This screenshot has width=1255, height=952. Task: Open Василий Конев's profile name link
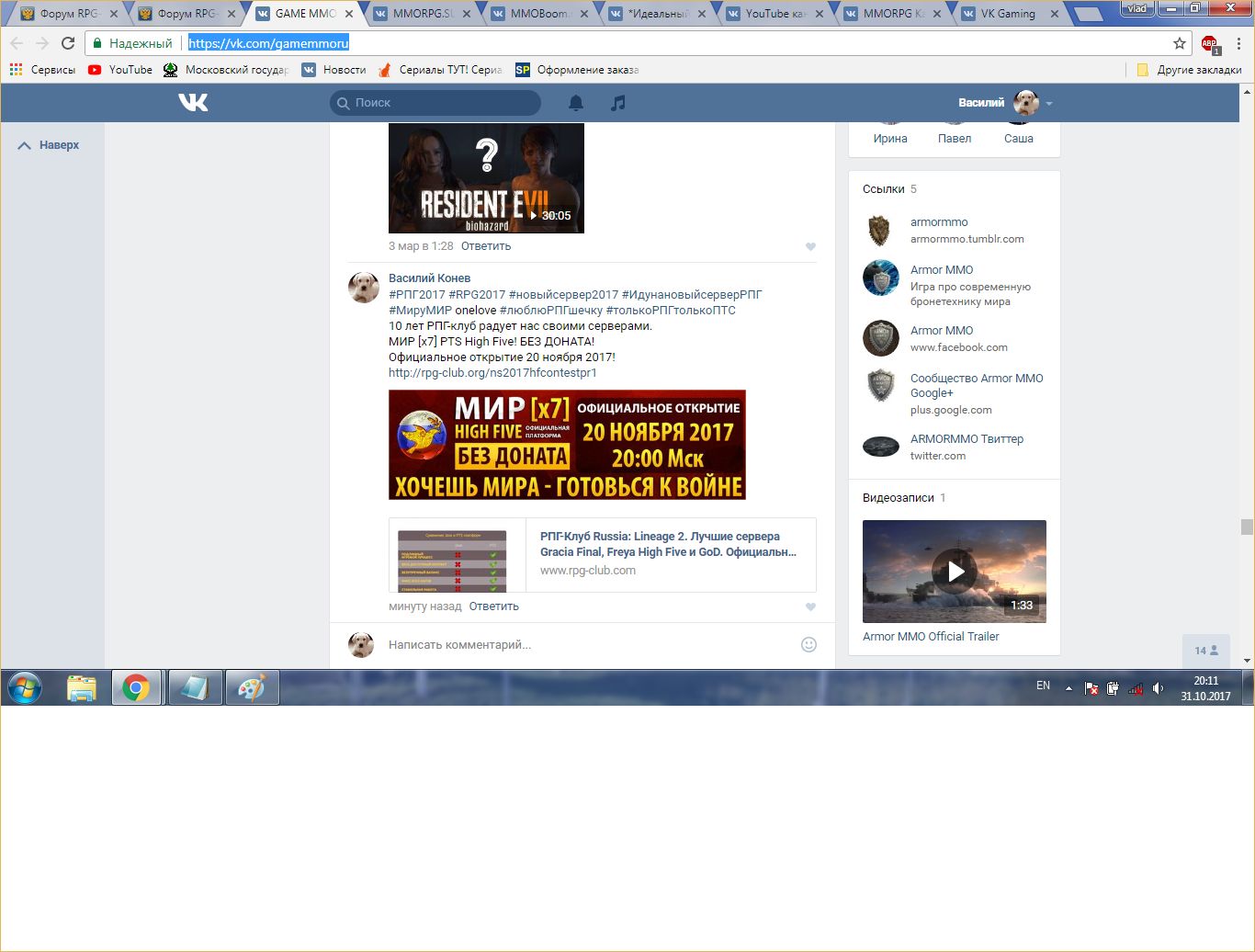pos(429,278)
